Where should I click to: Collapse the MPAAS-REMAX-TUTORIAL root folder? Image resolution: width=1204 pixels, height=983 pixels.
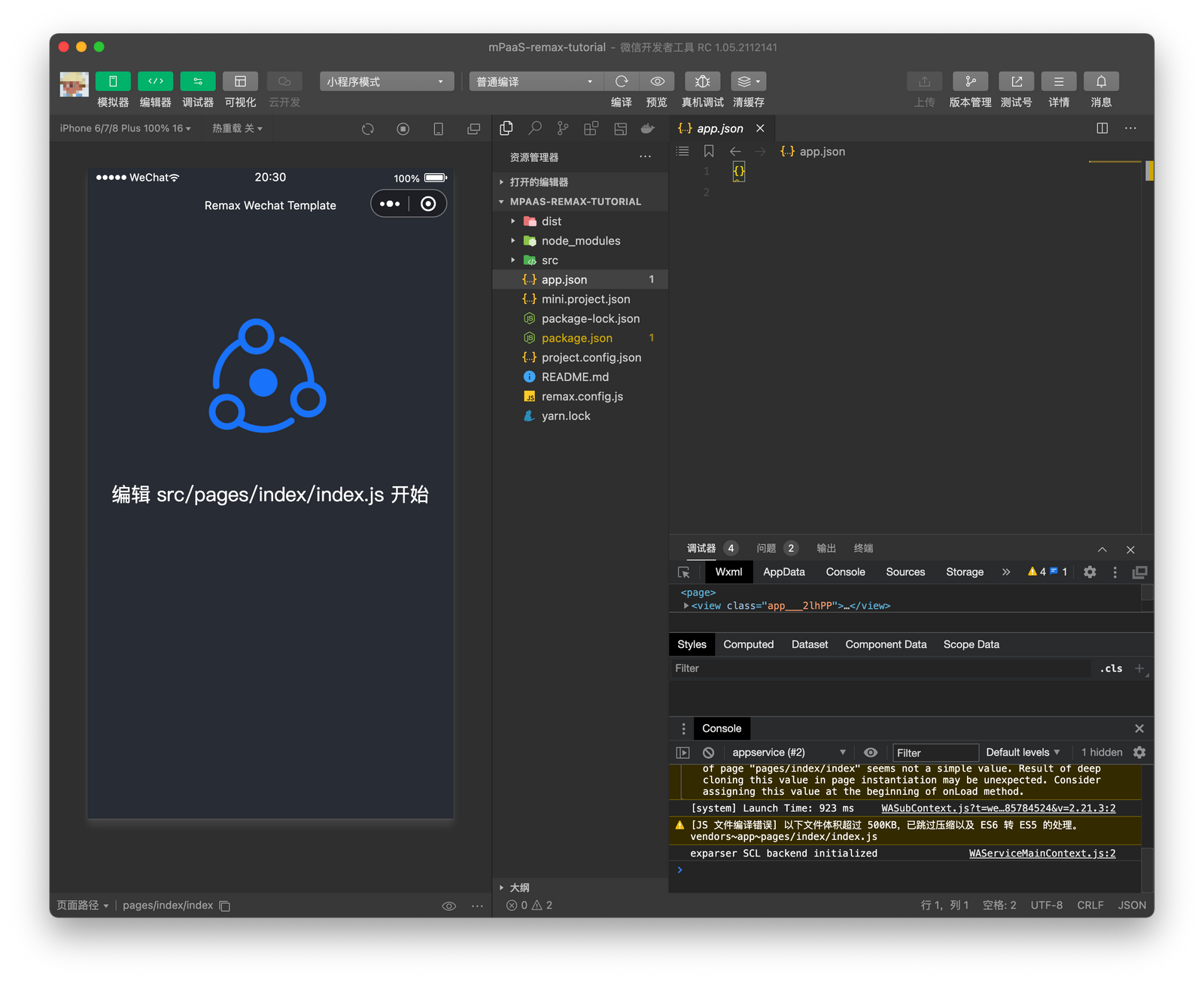pos(580,202)
